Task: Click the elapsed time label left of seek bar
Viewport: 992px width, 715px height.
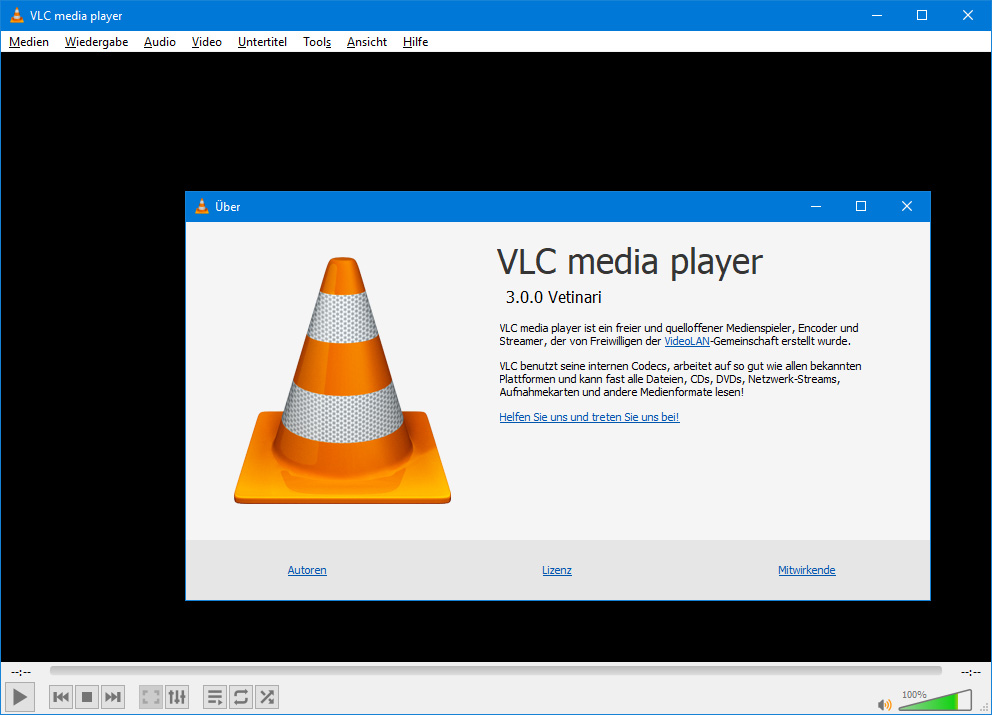Action: click(x=21, y=672)
